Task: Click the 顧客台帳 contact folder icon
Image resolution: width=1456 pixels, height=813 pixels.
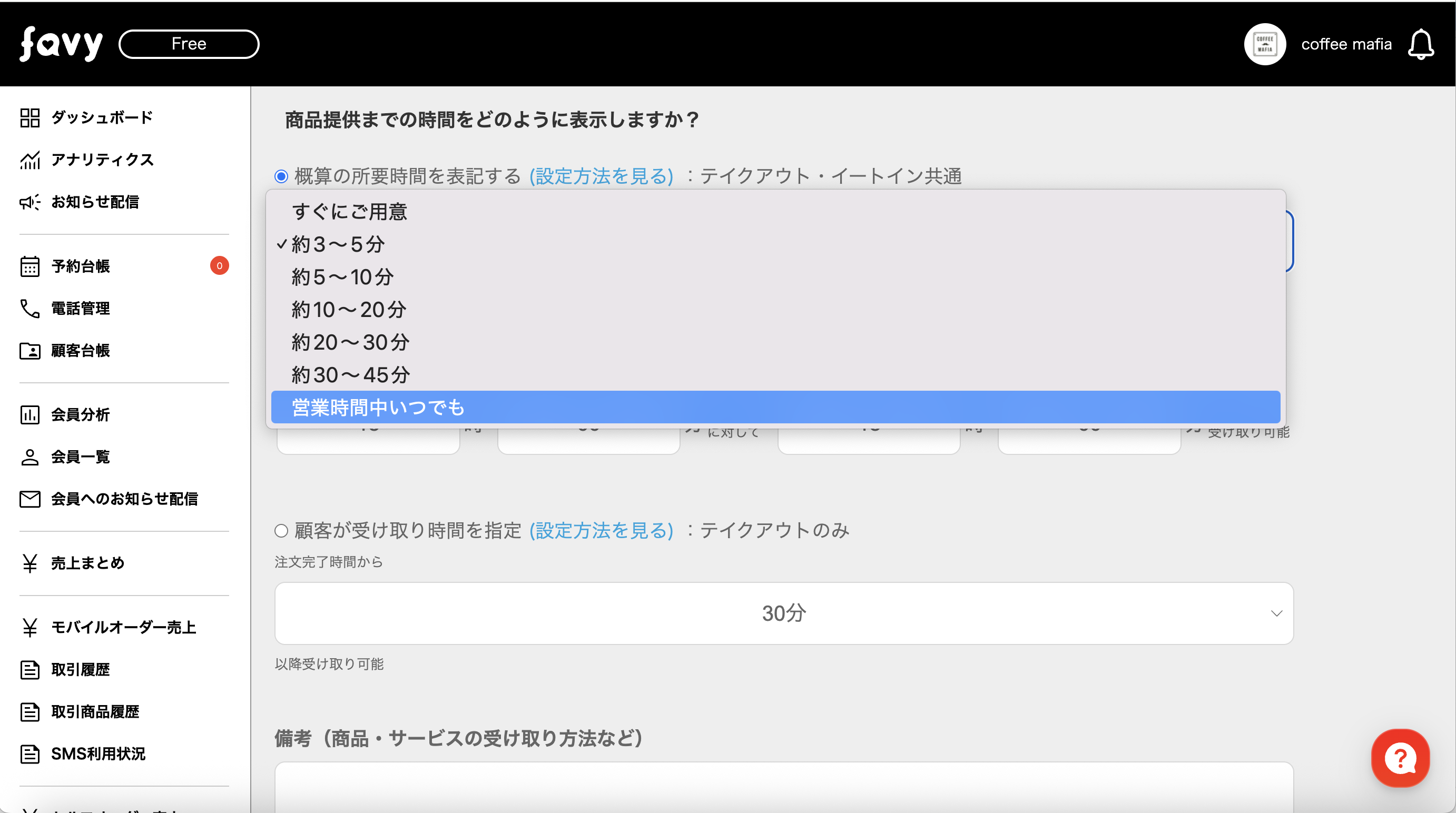Action: point(29,350)
